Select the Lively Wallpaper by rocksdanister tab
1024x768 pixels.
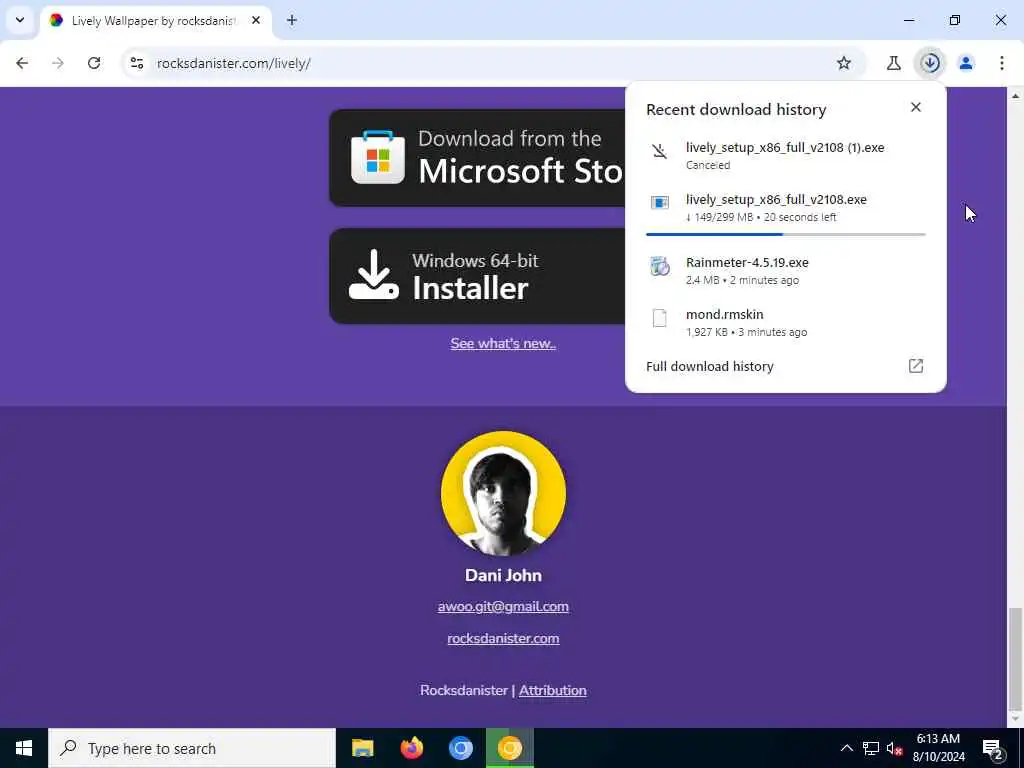pyautogui.click(x=157, y=20)
